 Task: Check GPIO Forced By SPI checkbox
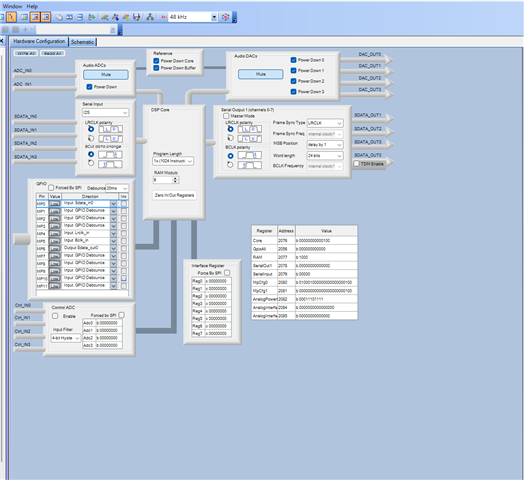pyautogui.click(x=51, y=188)
